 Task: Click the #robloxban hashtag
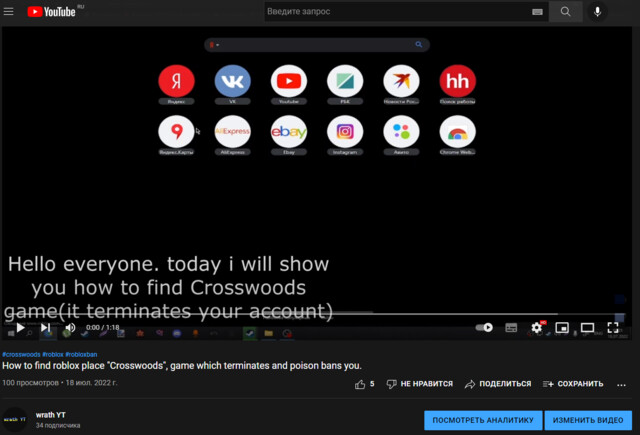pos(81,354)
